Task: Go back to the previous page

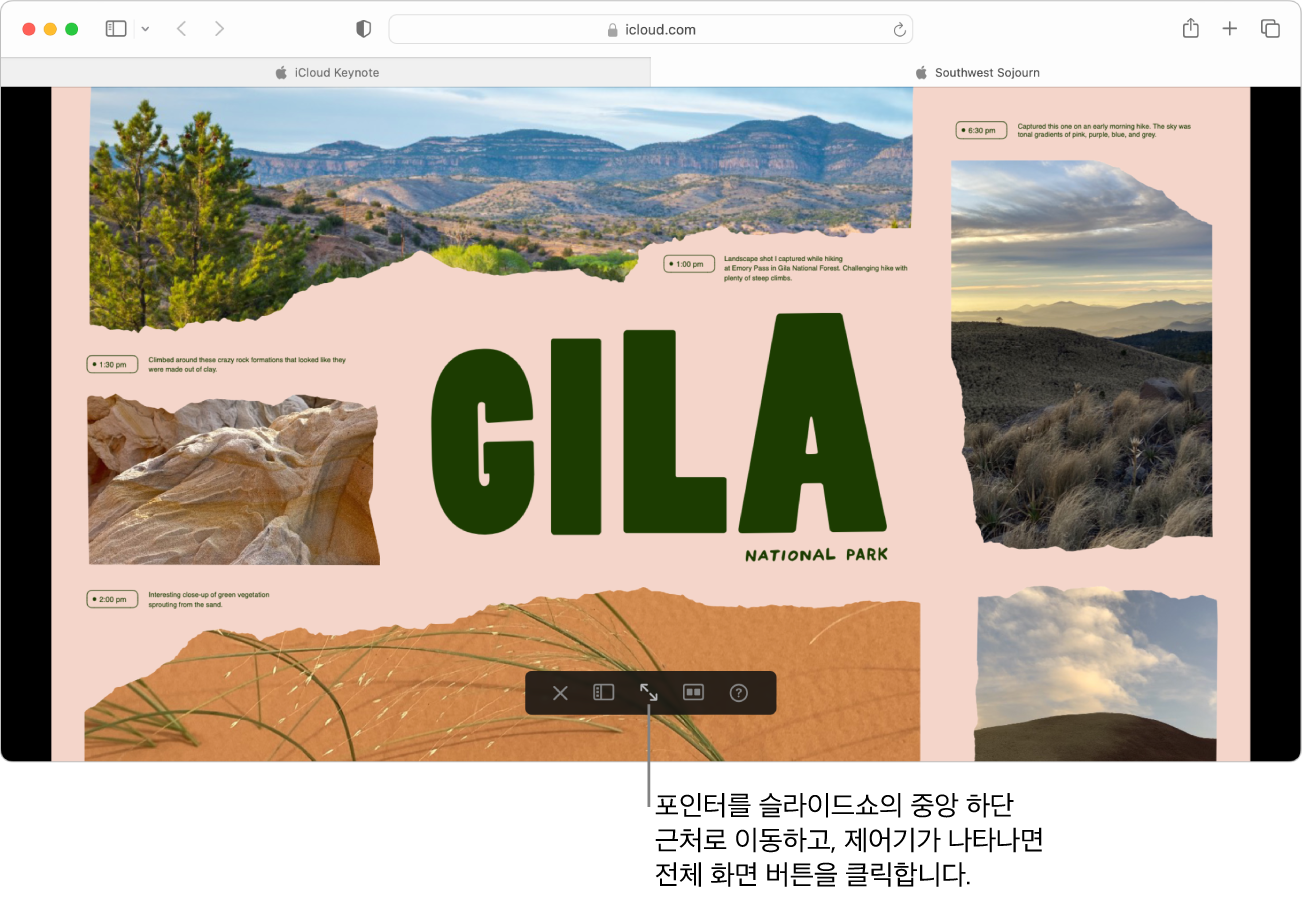Action: tap(181, 29)
